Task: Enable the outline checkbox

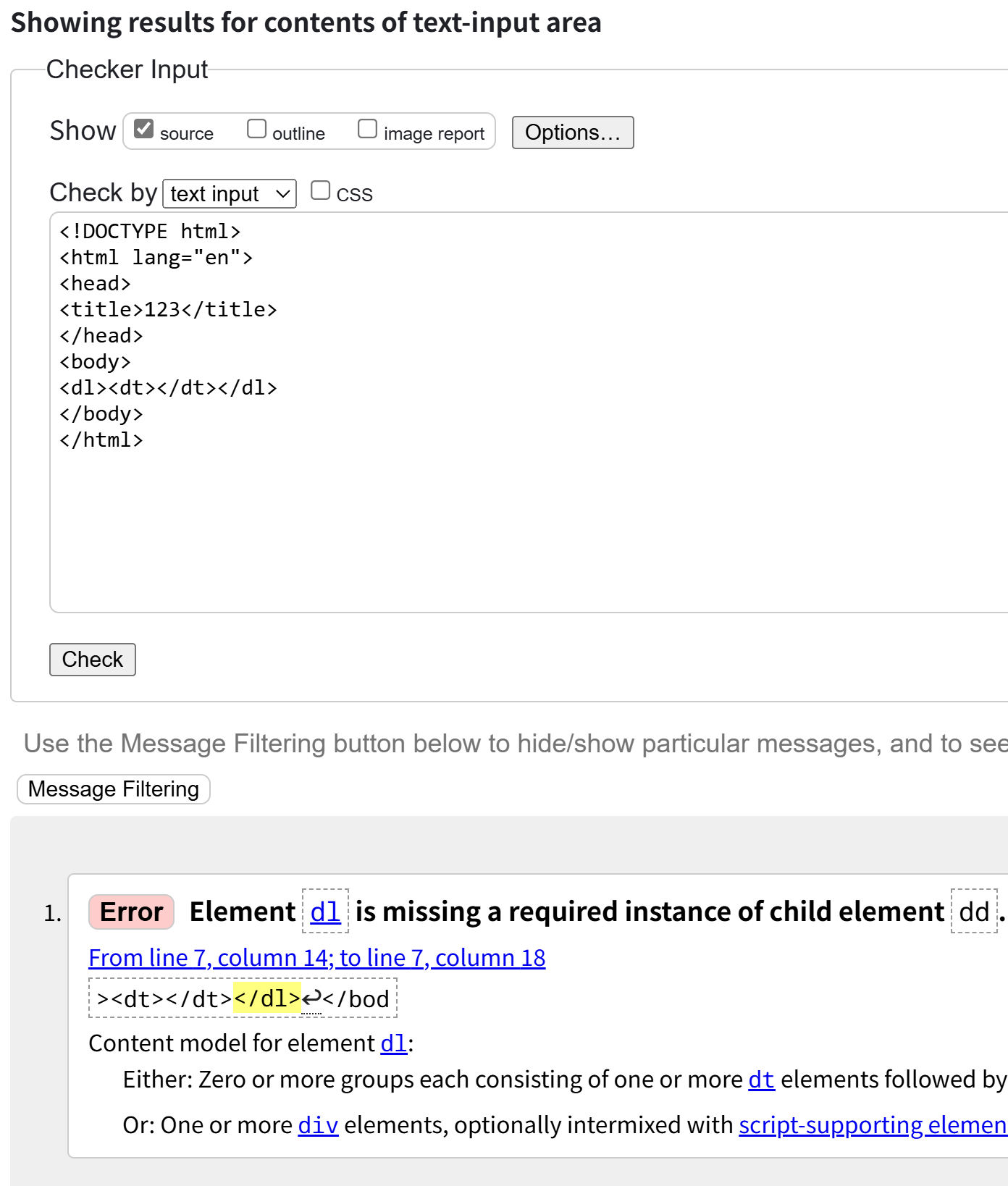Action: click(x=256, y=129)
